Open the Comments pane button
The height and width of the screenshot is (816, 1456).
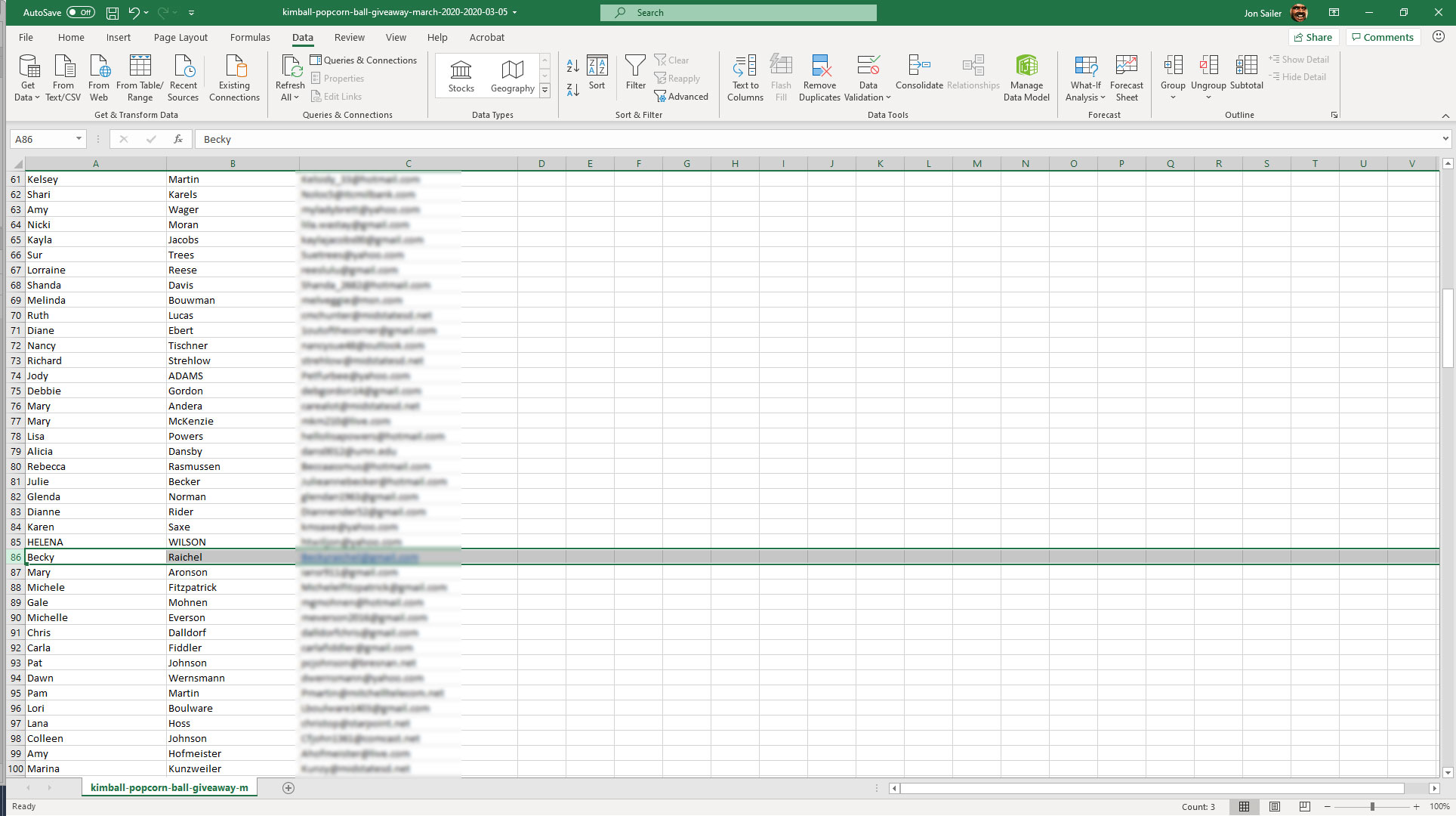(1382, 37)
